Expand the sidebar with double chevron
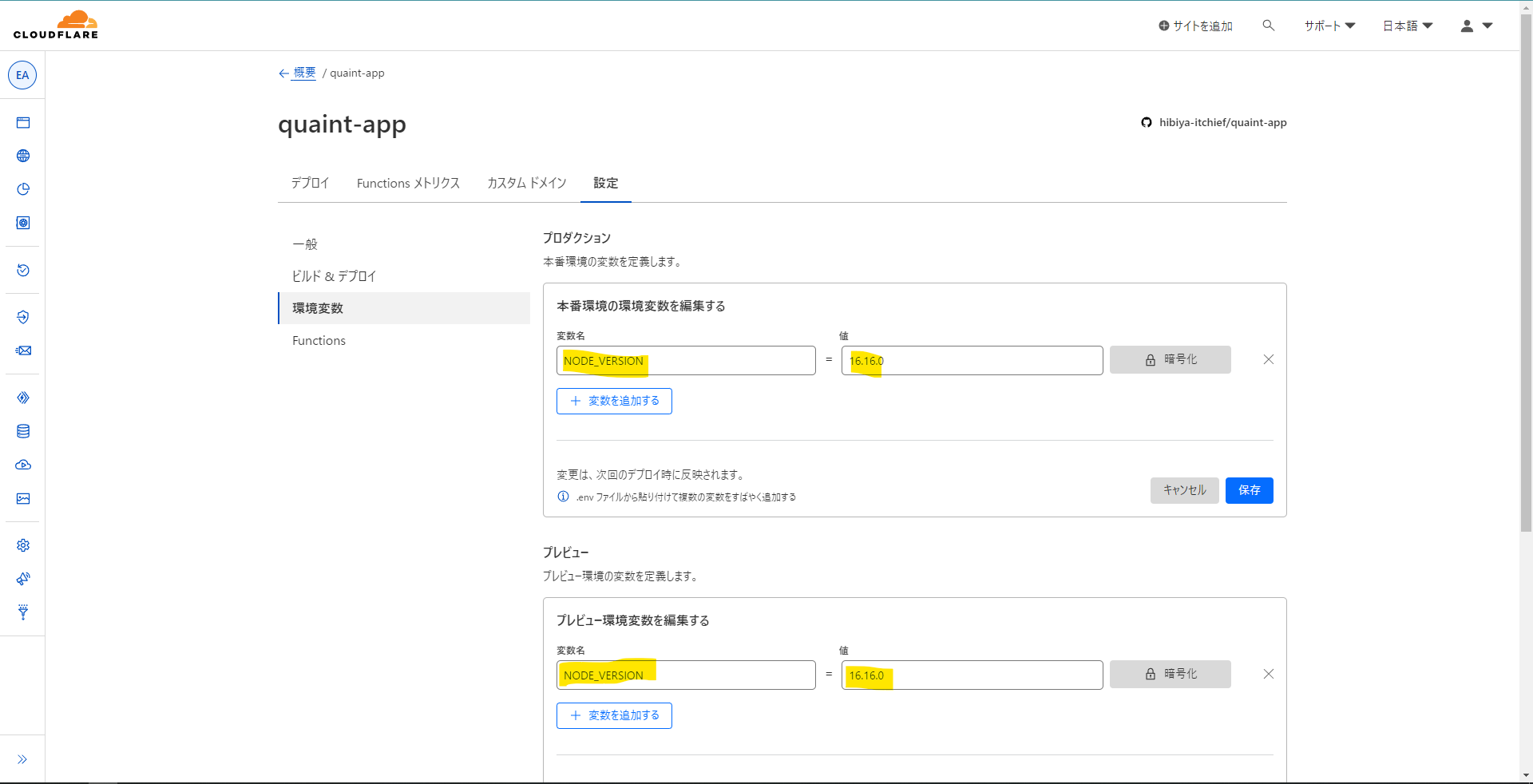The width and height of the screenshot is (1533, 784). tap(22, 759)
